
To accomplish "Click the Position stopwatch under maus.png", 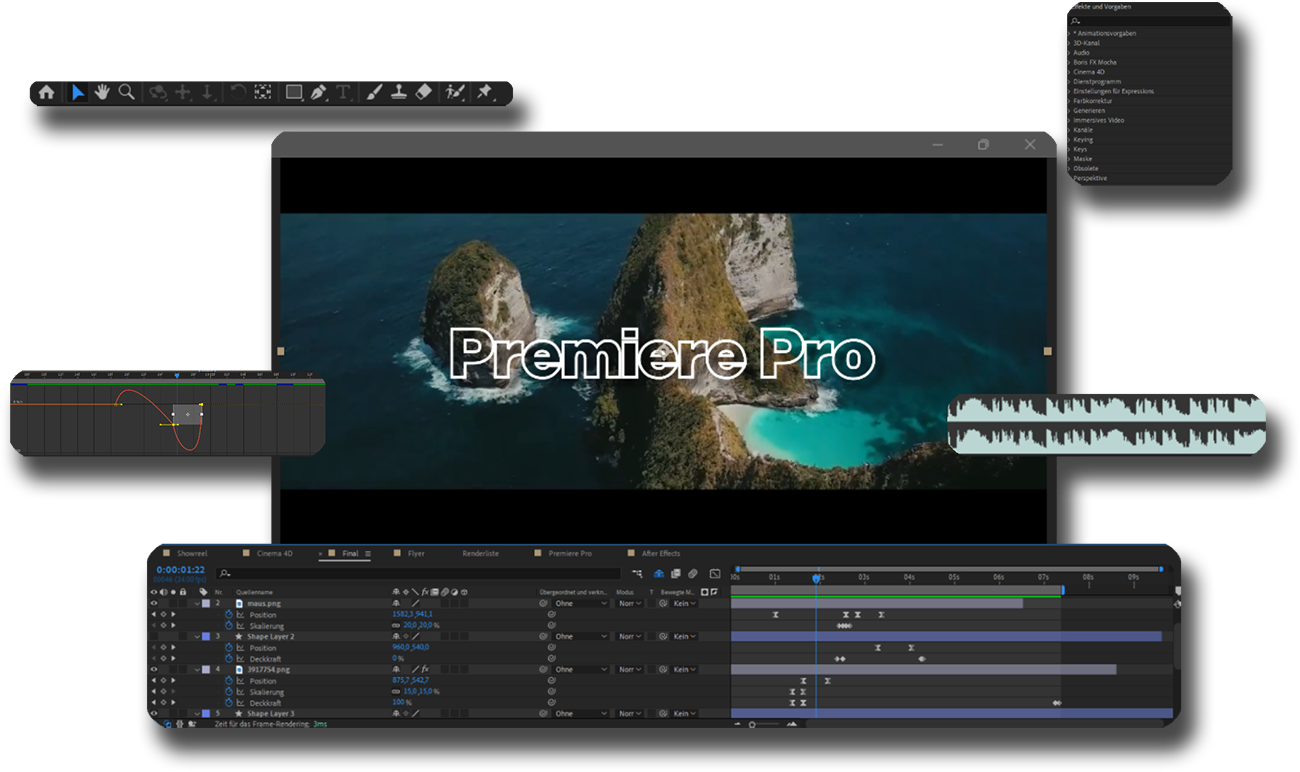I will [229, 615].
